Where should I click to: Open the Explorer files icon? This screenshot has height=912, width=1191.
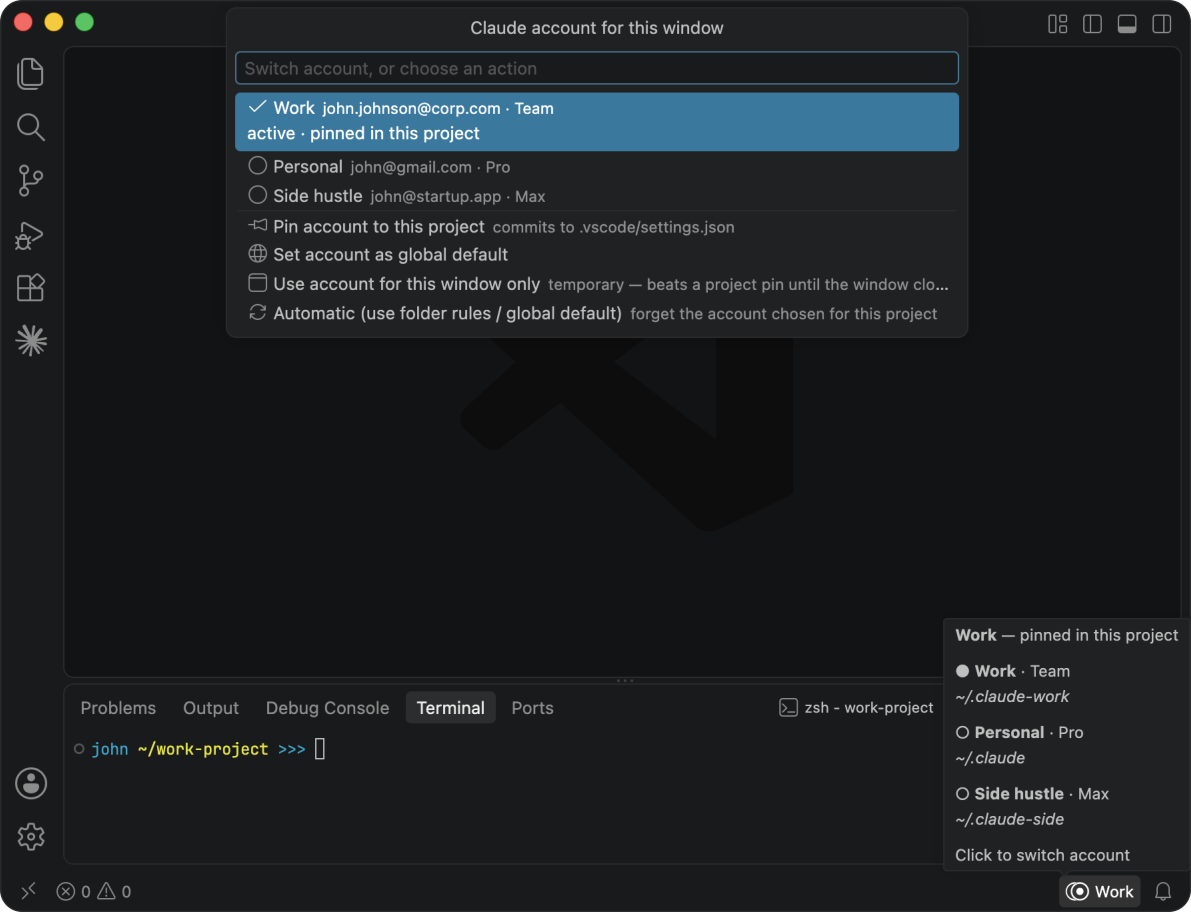(x=30, y=74)
